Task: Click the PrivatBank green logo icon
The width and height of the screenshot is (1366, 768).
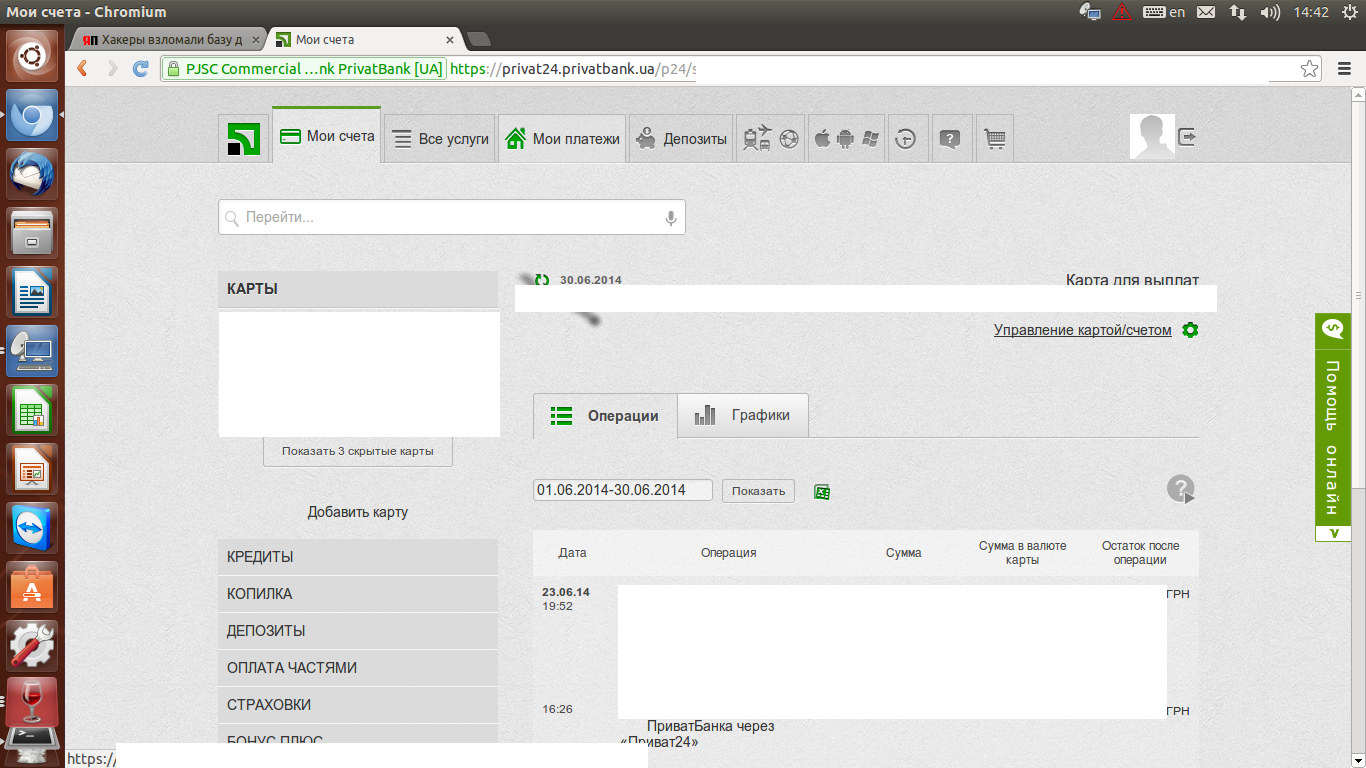Action: pyautogui.click(x=243, y=139)
